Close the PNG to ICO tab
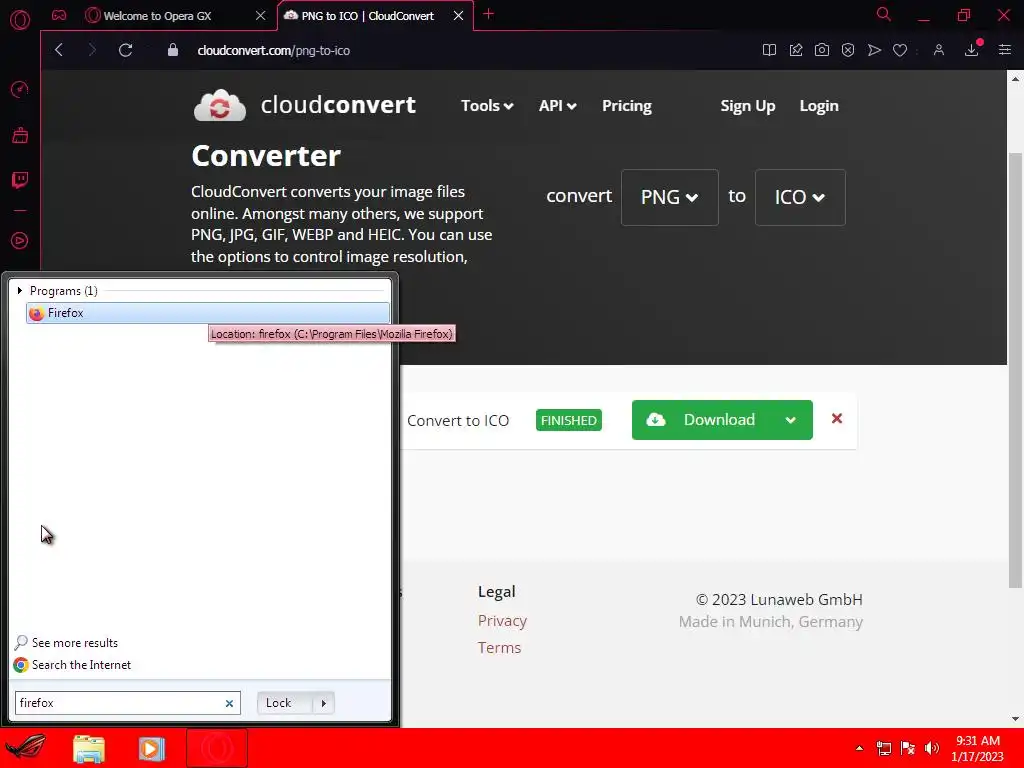The width and height of the screenshot is (1024, 768). tap(458, 15)
